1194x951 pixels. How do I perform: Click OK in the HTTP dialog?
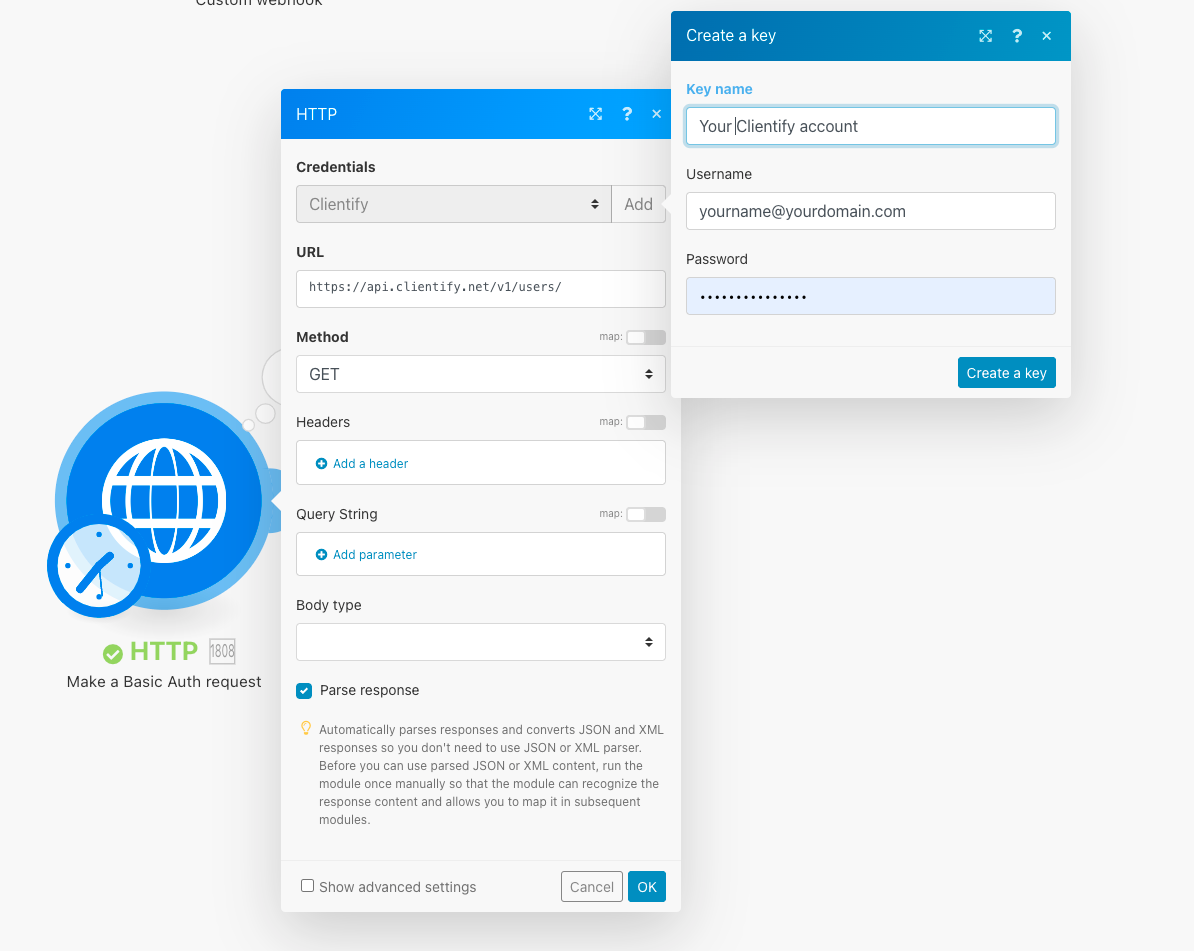[647, 887]
